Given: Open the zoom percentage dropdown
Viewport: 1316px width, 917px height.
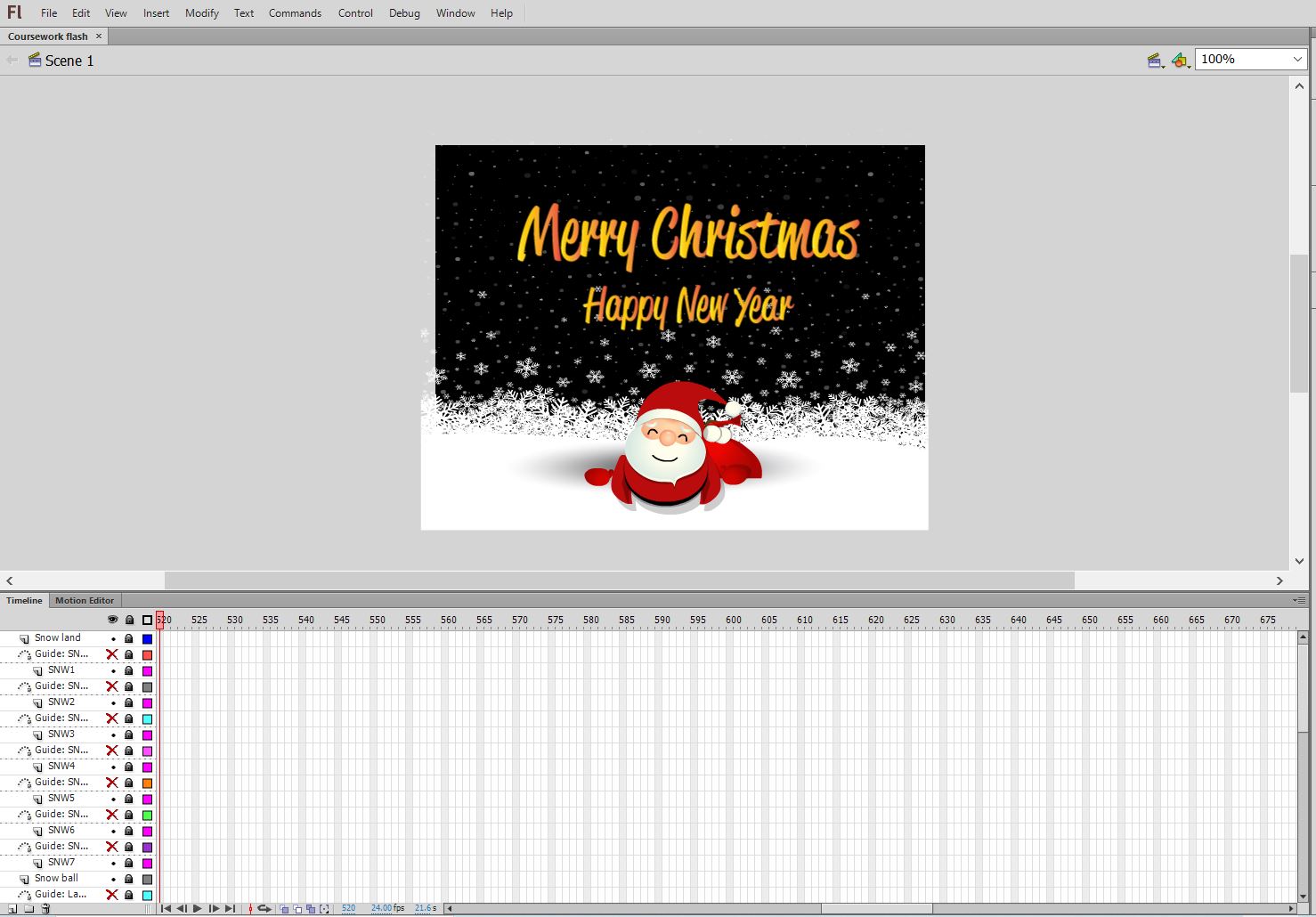Looking at the screenshot, I should (x=1297, y=59).
